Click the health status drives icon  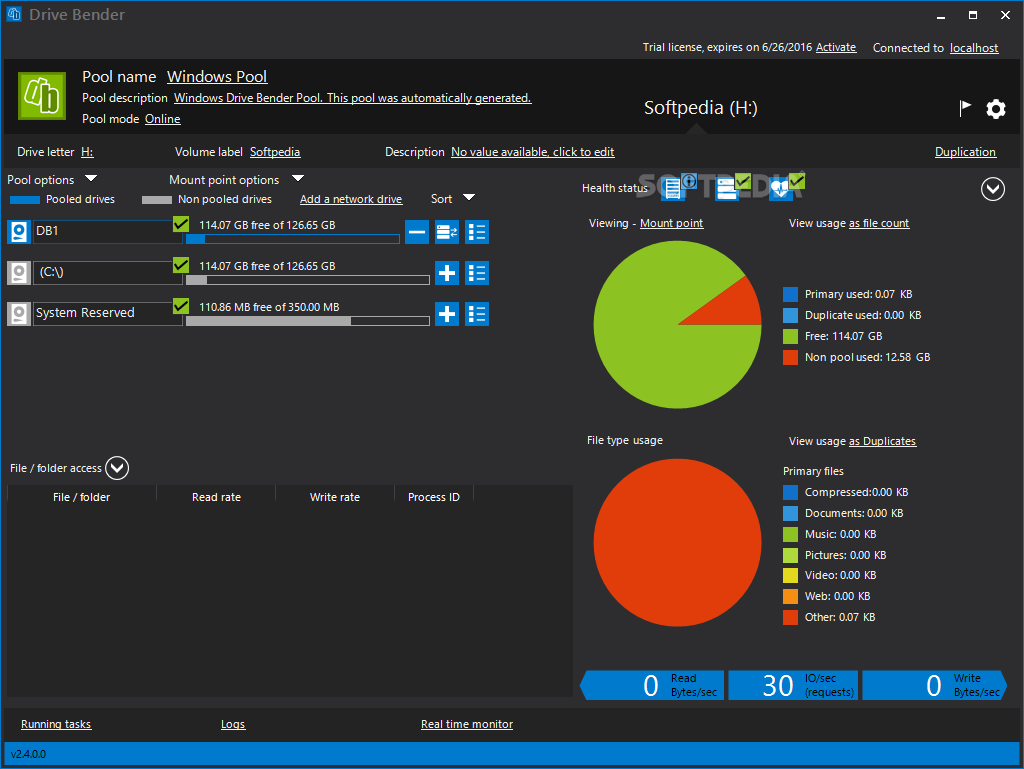(731, 187)
